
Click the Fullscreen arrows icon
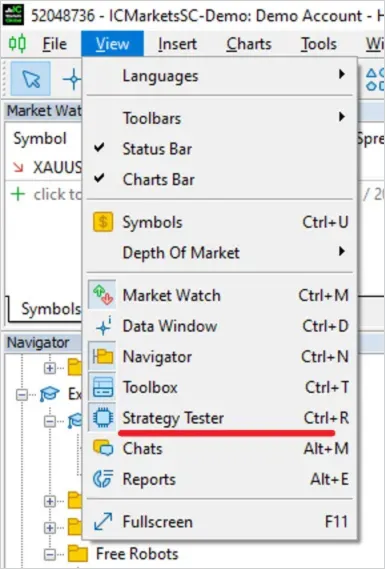pyautogui.click(x=103, y=522)
